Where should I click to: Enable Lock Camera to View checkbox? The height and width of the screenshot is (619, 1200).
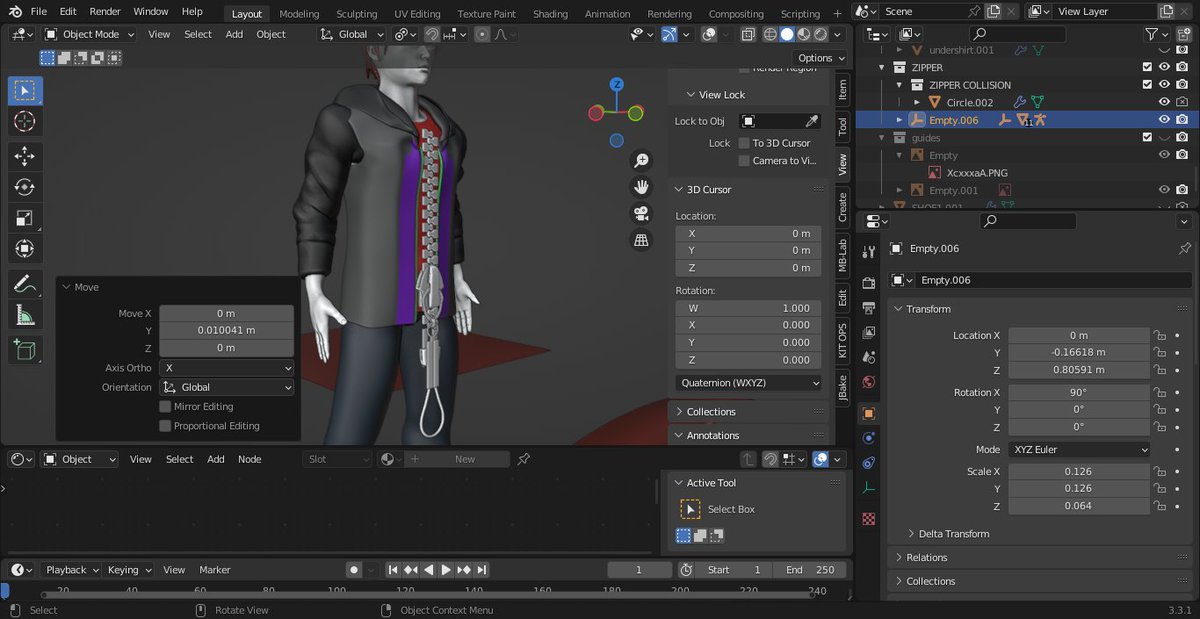[x=744, y=160]
